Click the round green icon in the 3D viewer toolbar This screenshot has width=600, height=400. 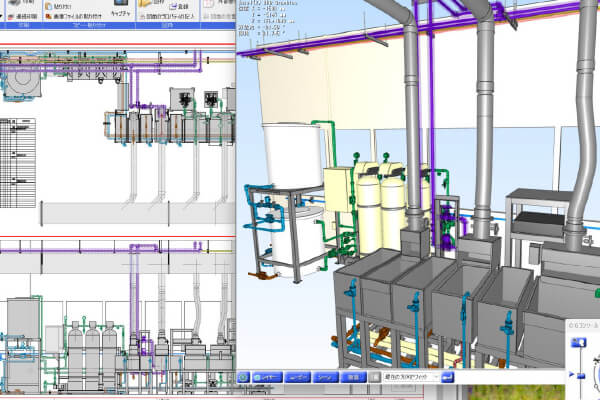243,377
